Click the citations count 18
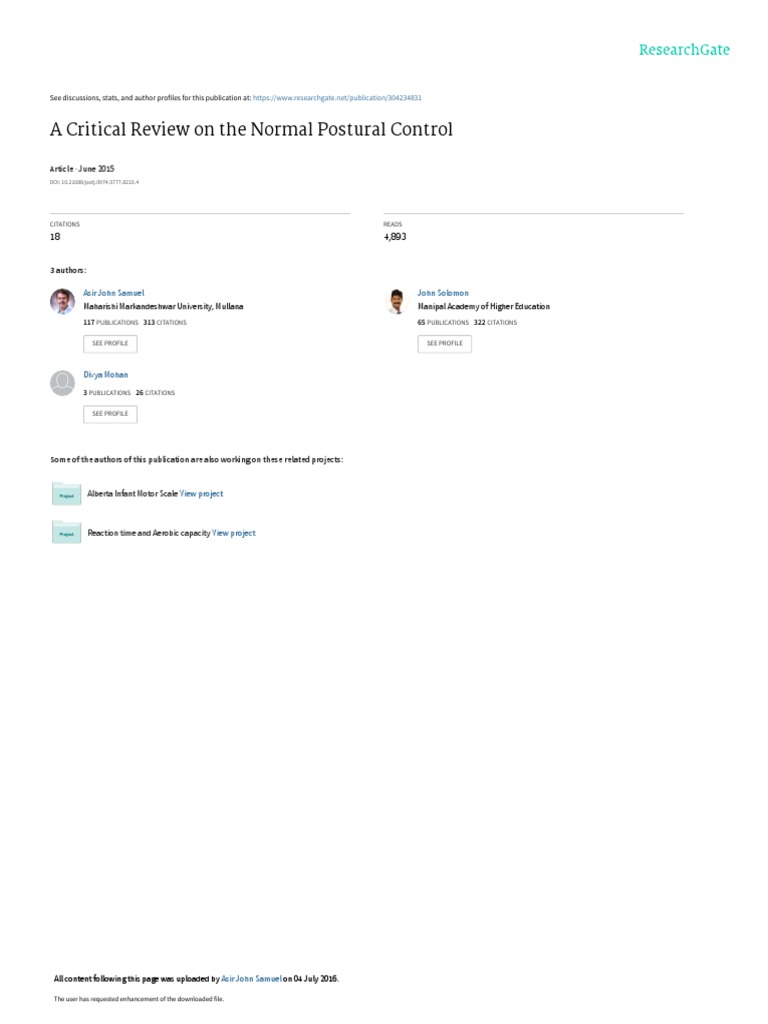The image size is (768, 1024). coord(56,236)
